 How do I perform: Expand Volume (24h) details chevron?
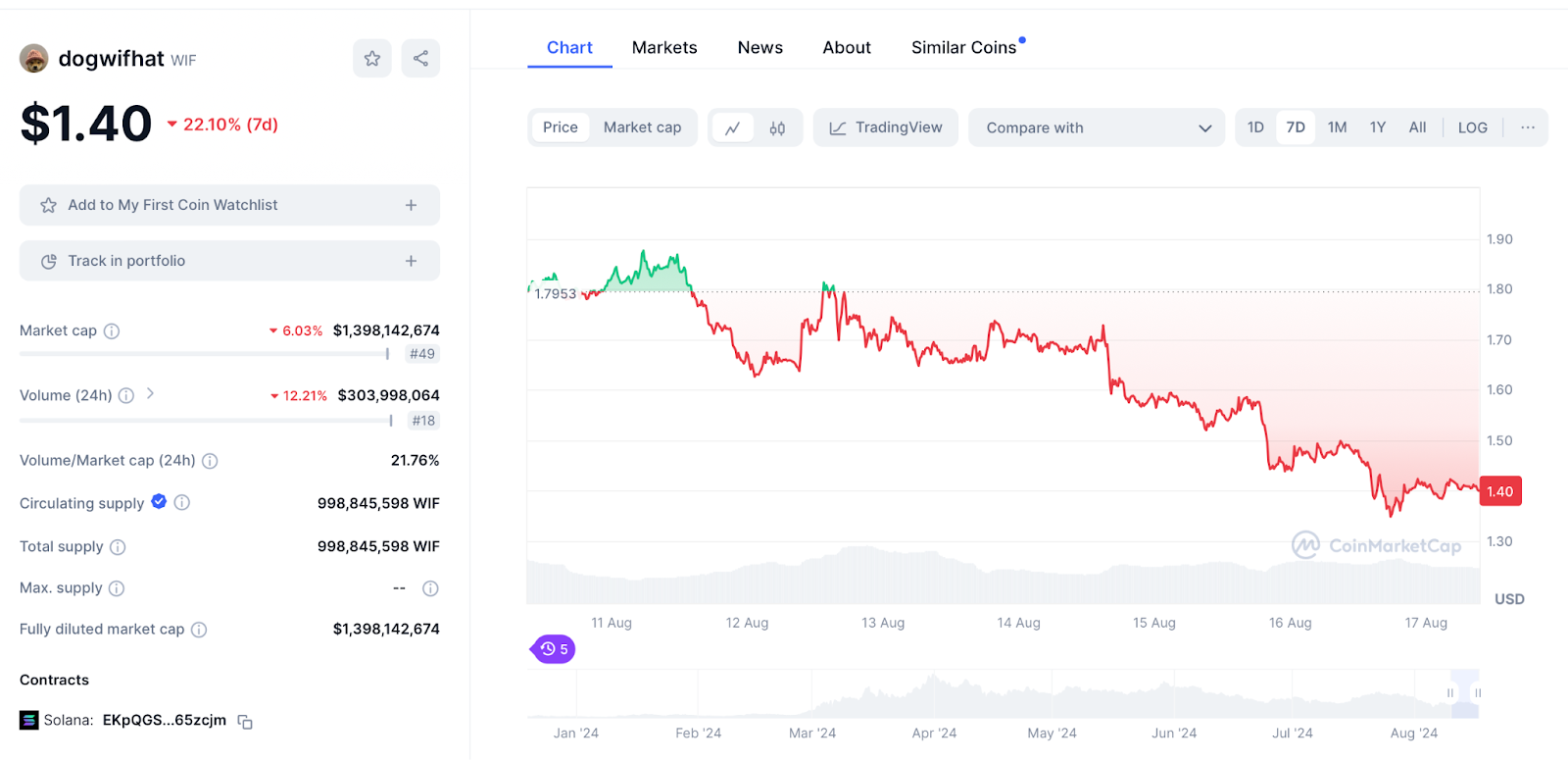(150, 393)
